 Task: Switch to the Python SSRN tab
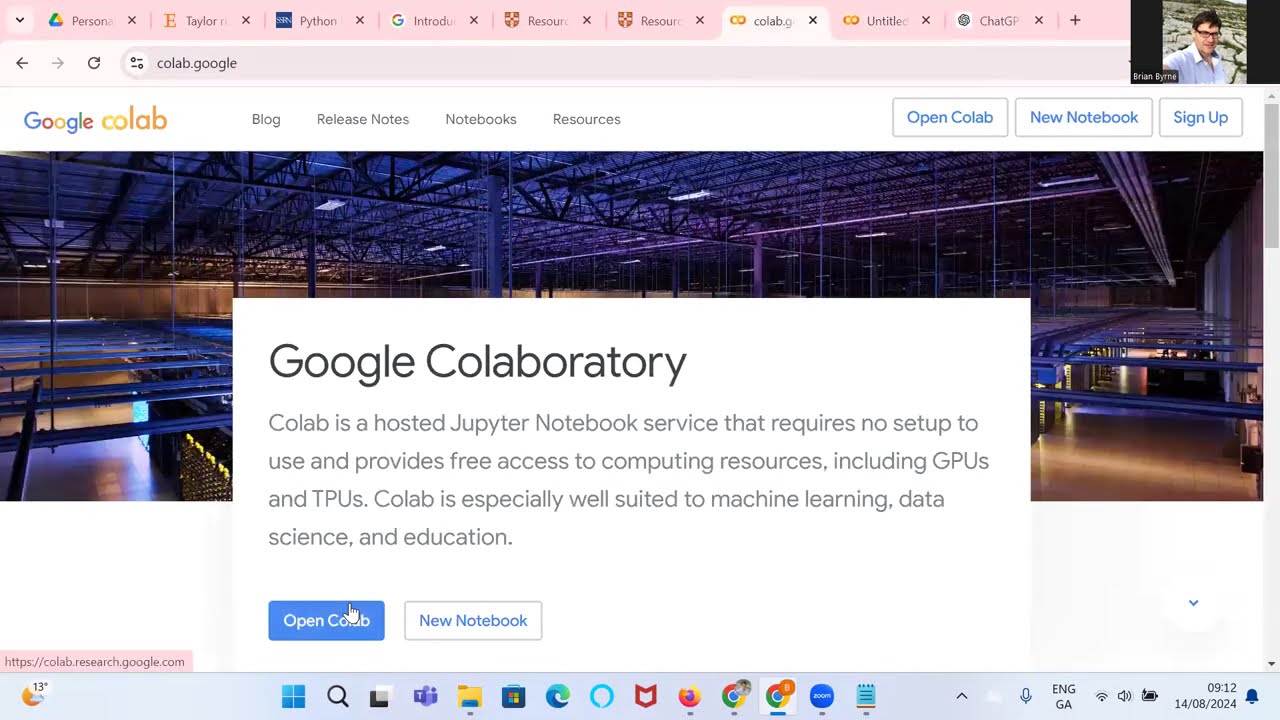point(321,20)
